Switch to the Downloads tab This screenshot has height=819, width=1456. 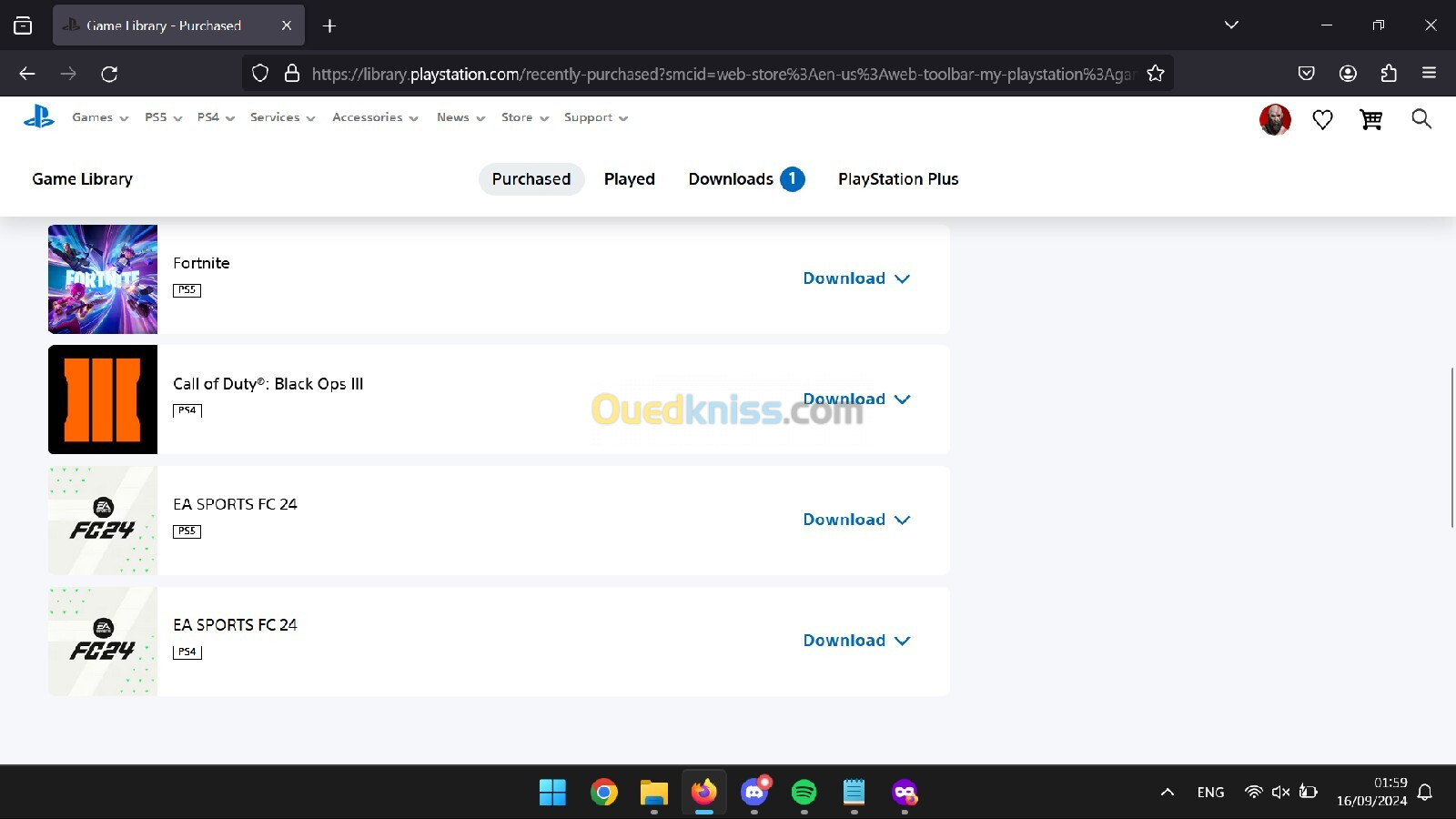click(x=746, y=179)
